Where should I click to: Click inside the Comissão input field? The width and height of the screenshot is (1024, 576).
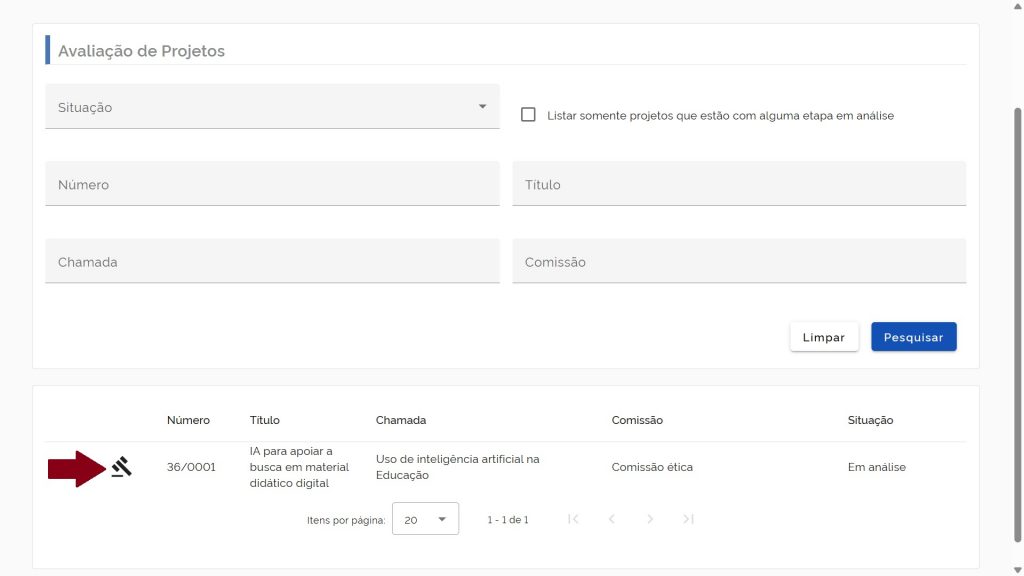pyautogui.click(x=738, y=261)
